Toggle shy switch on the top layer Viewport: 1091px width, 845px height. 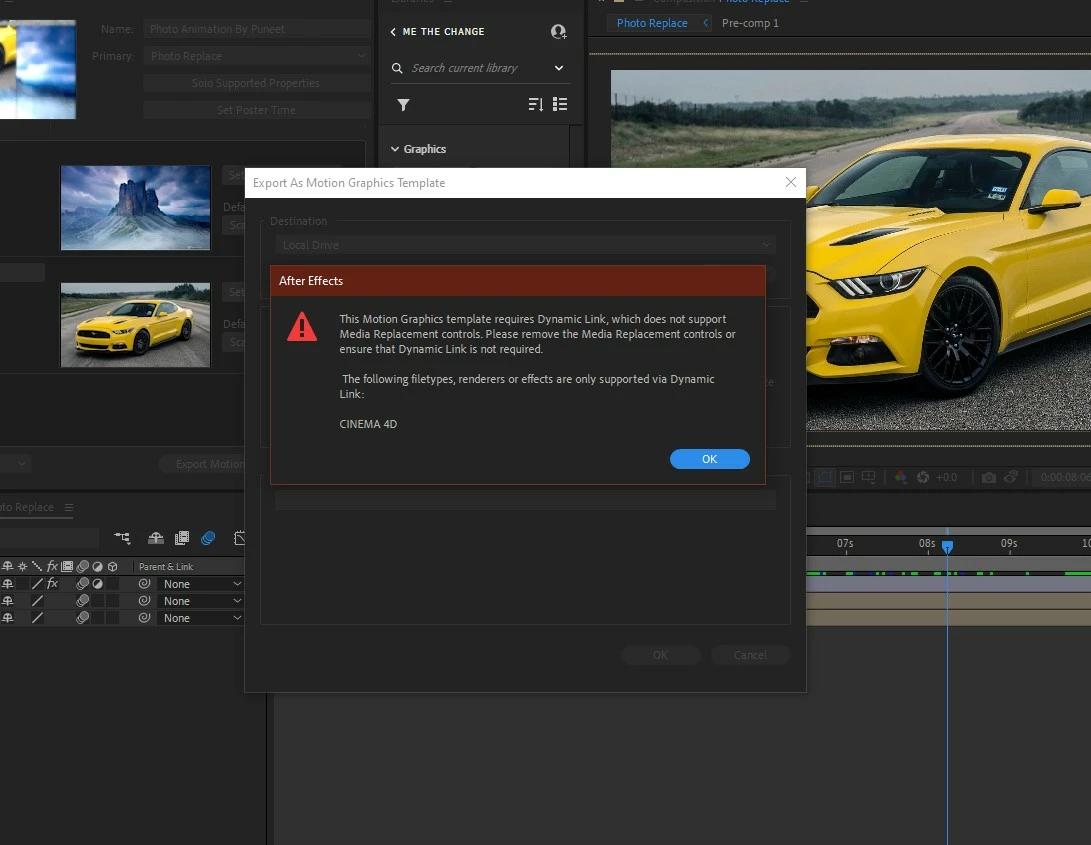click(x=8, y=584)
